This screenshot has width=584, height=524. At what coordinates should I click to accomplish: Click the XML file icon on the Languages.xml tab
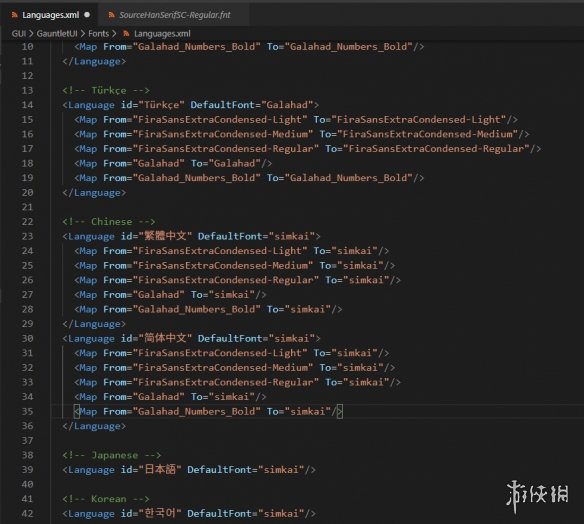point(14,15)
